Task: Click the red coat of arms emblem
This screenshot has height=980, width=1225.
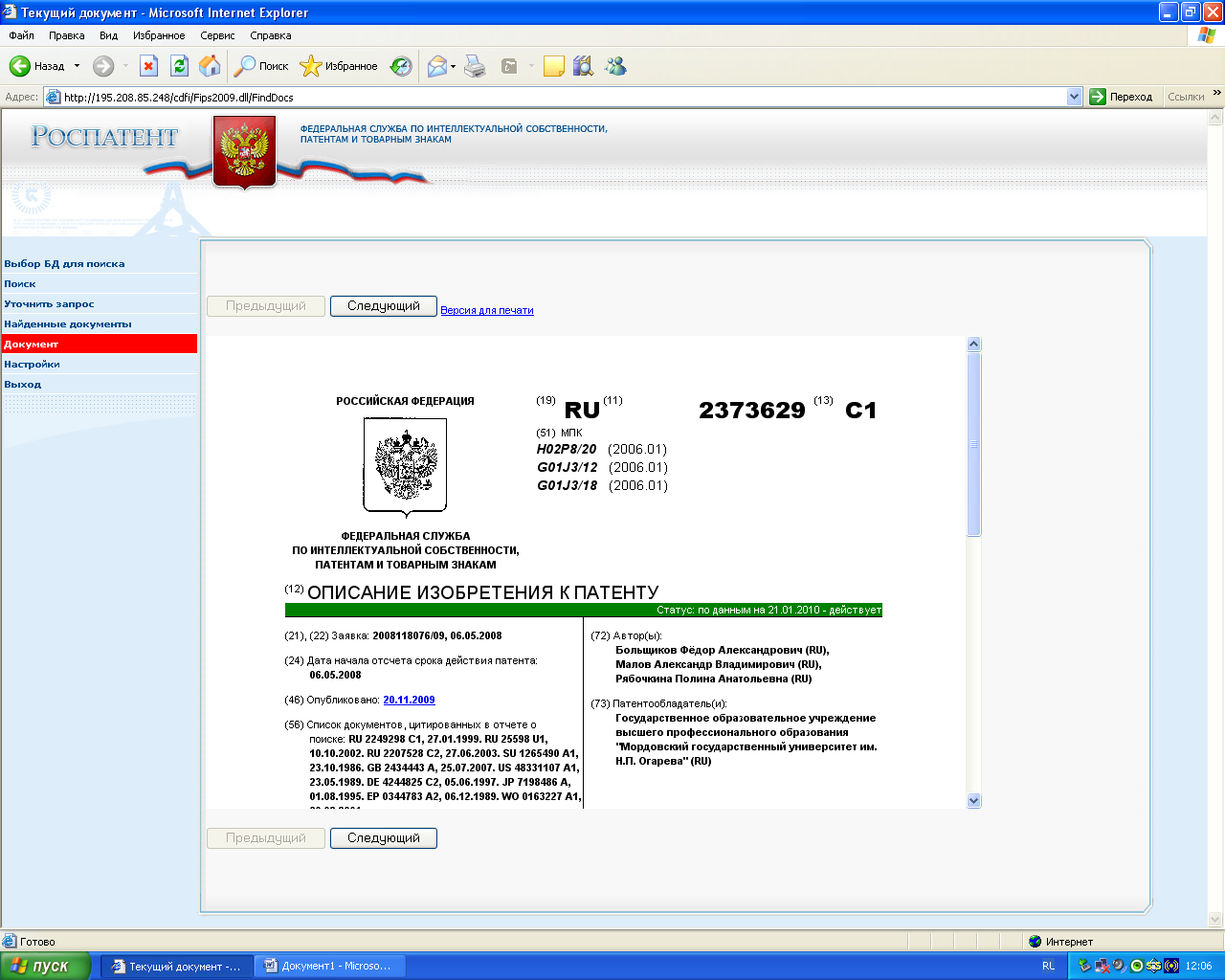Action: coord(244,151)
